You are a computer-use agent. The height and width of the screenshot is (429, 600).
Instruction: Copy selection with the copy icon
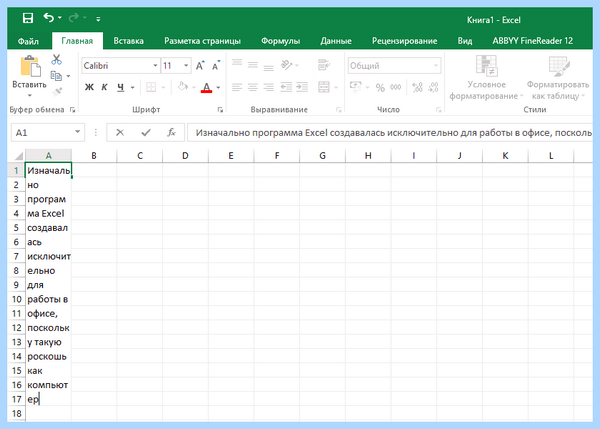coord(56,76)
